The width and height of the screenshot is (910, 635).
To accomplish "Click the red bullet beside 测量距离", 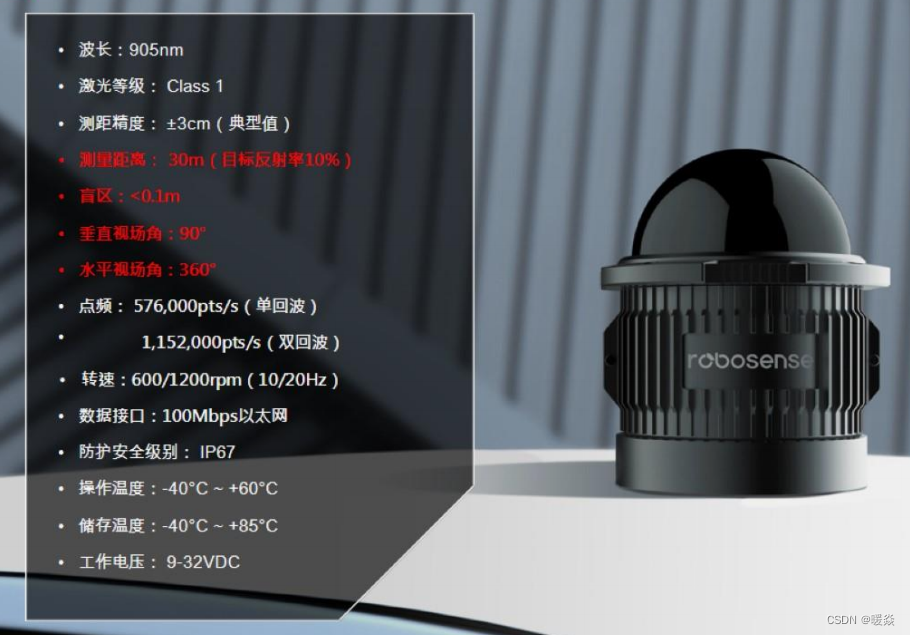I will (60, 159).
